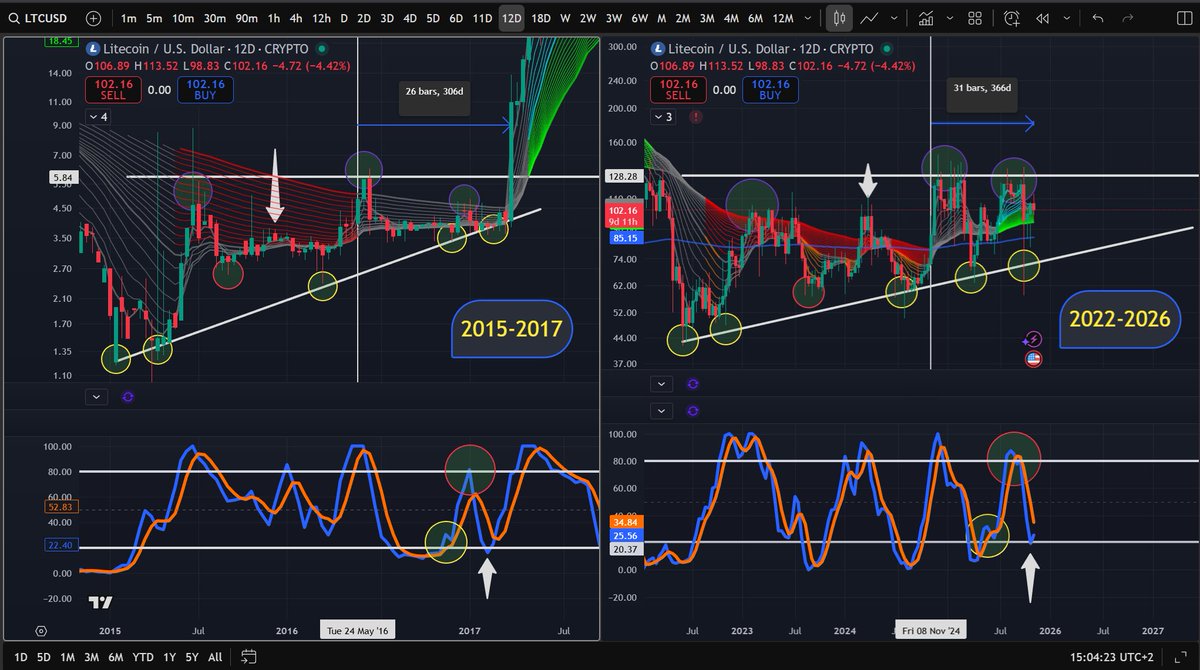Screen dimensions: 1200x670
Task: Click the red SELL button at 102.16
Action: tap(113, 89)
